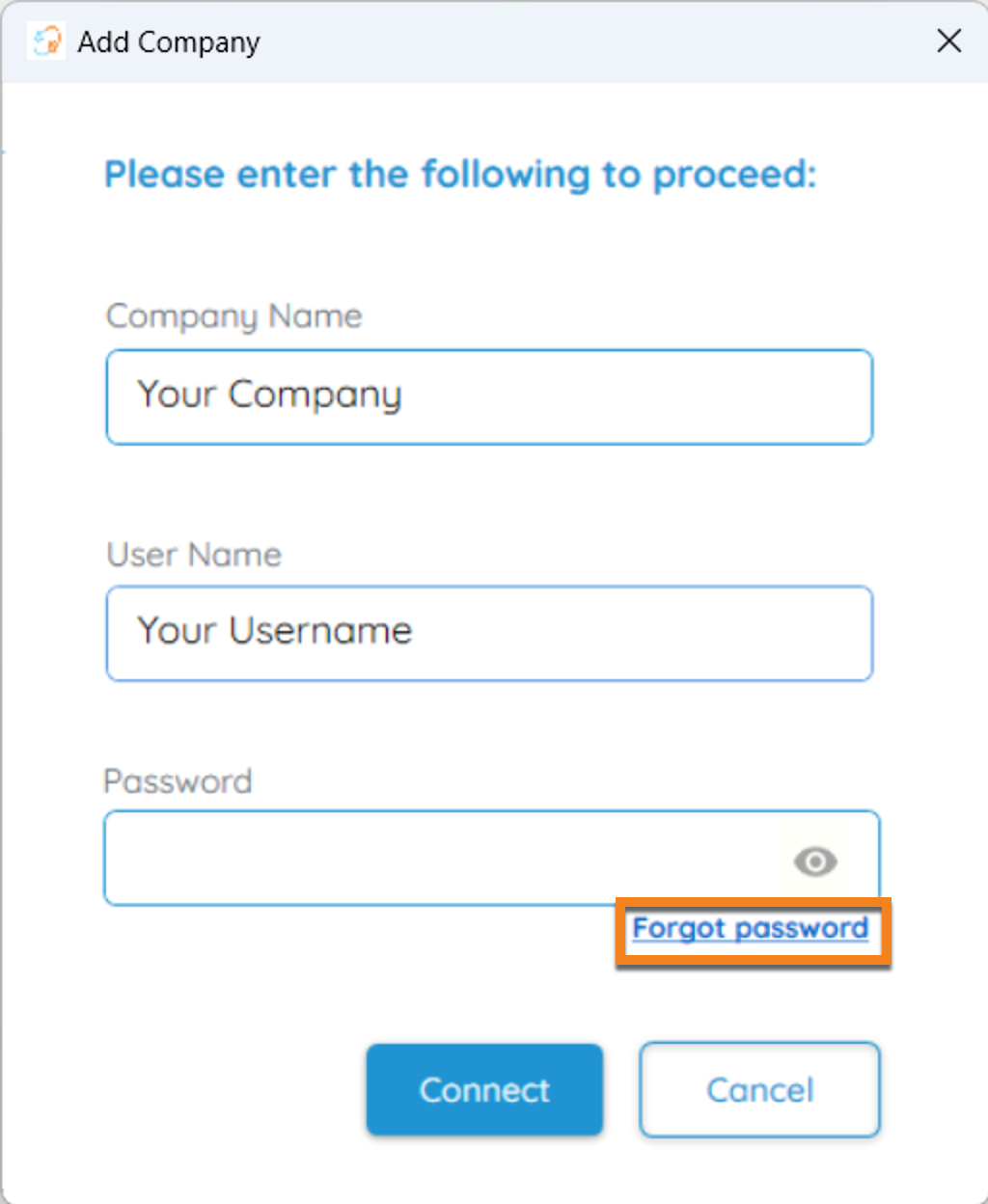Screen dimensions: 988x1204
Task: Focus the User Name input field
Action: pyautogui.click(x=489, y=633)
